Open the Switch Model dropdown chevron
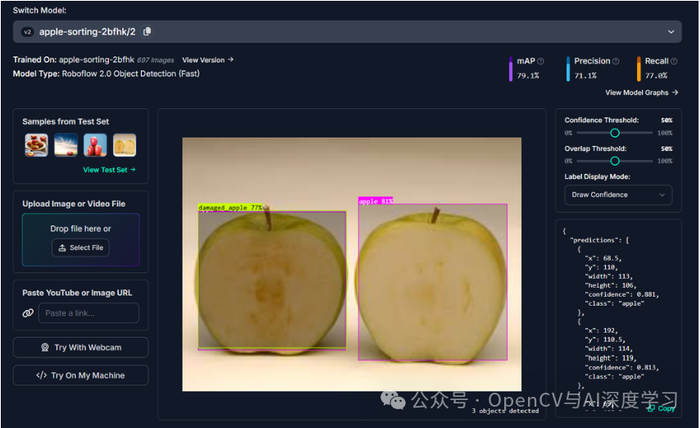This screenshot has height=428, width=700. coord(671,32)
